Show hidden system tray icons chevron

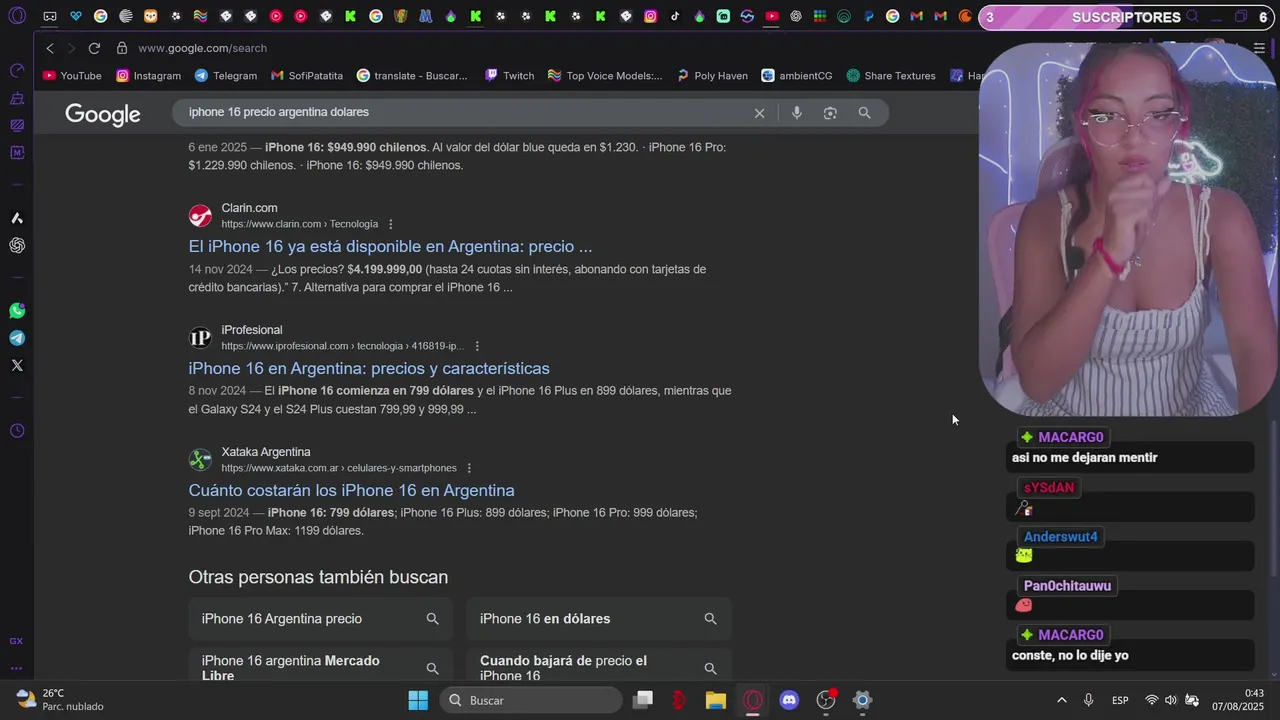point(1061,700)
